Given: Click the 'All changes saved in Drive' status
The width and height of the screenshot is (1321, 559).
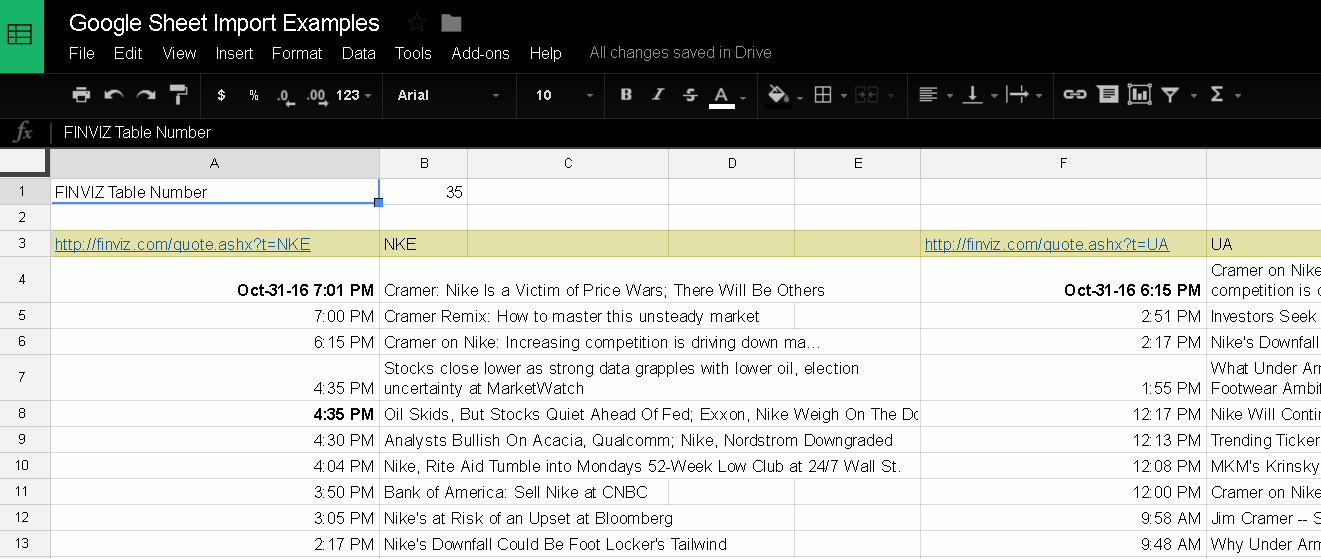Looking at the screenshot, I should pos(680,53).
